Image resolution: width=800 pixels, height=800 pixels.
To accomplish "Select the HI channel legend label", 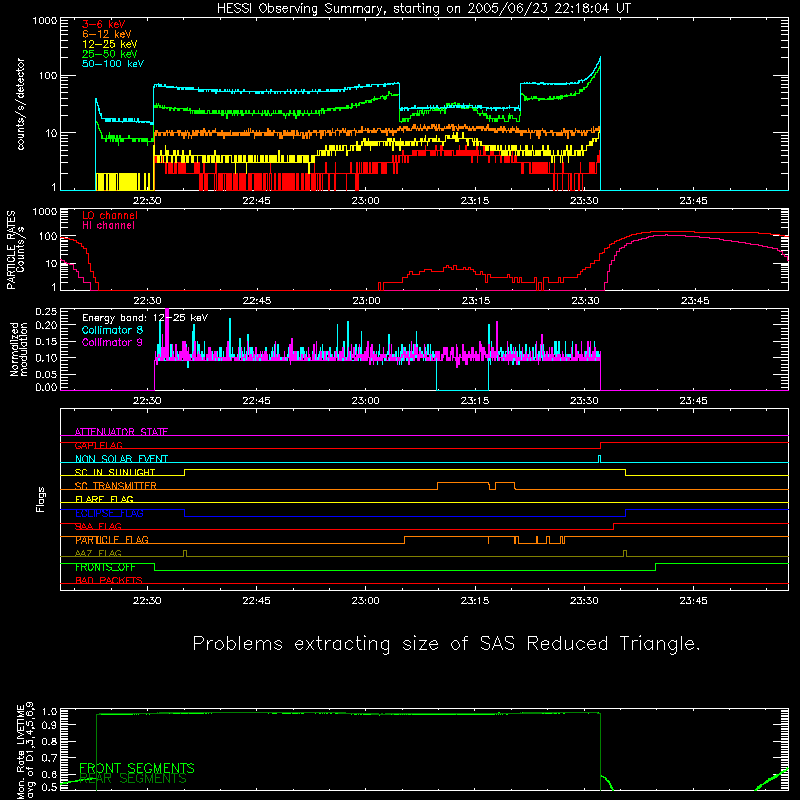I will (x=108, y=226).
